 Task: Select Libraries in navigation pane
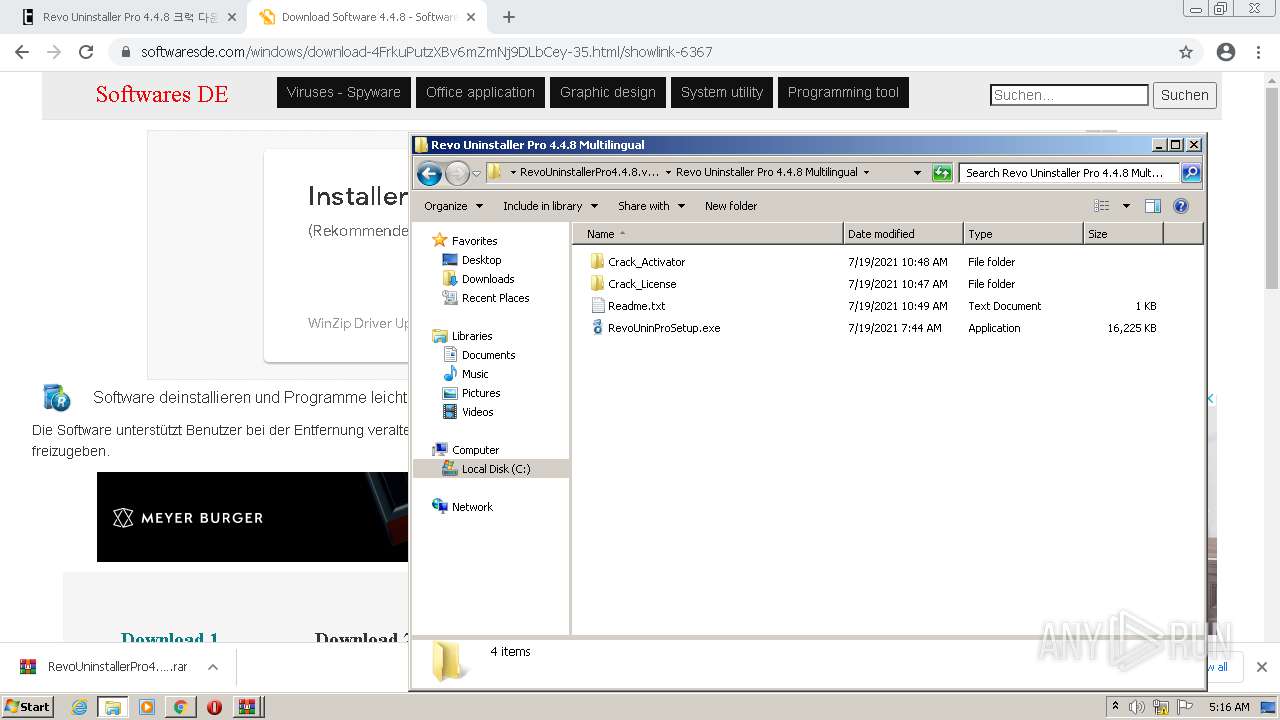click(471, 336)
